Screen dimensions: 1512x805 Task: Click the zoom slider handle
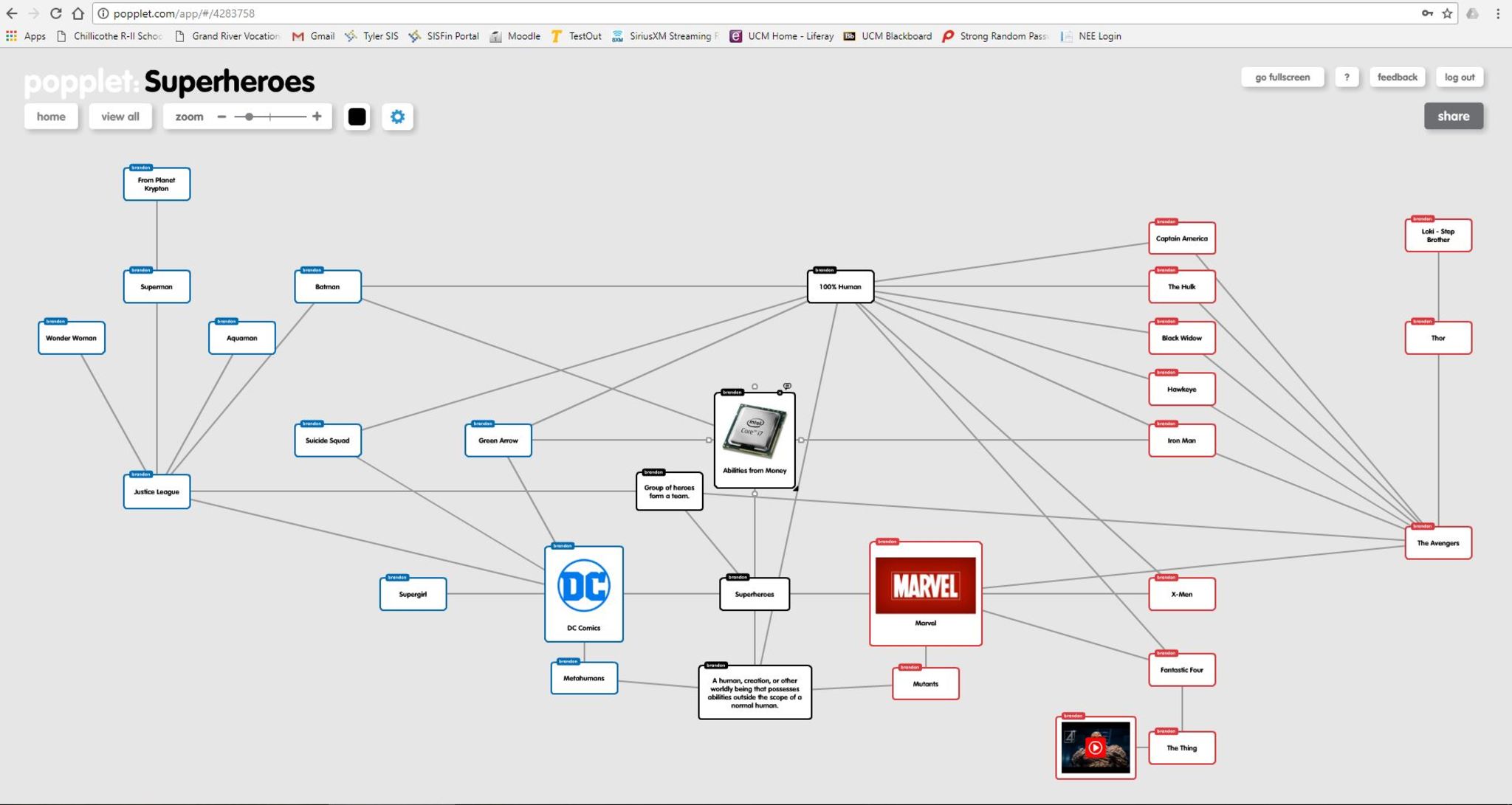pyautogui.click(x=250, y=117)
